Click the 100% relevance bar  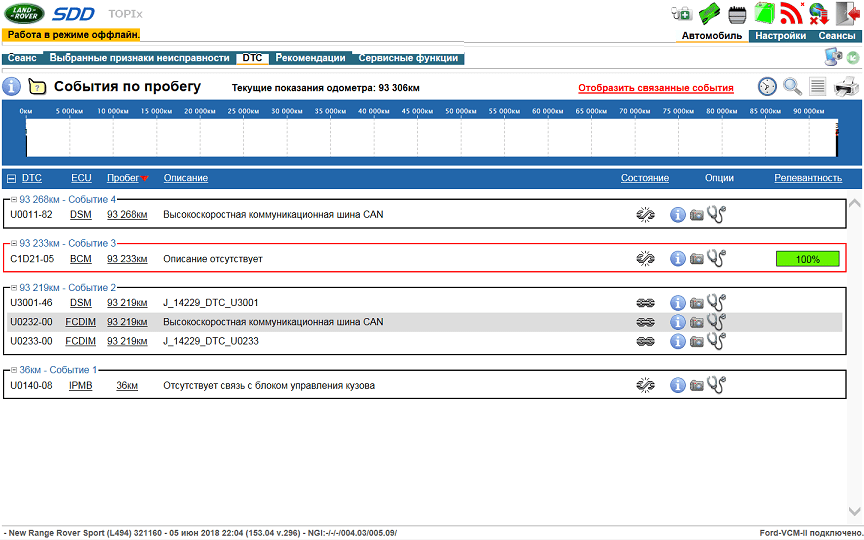point(808,259)
